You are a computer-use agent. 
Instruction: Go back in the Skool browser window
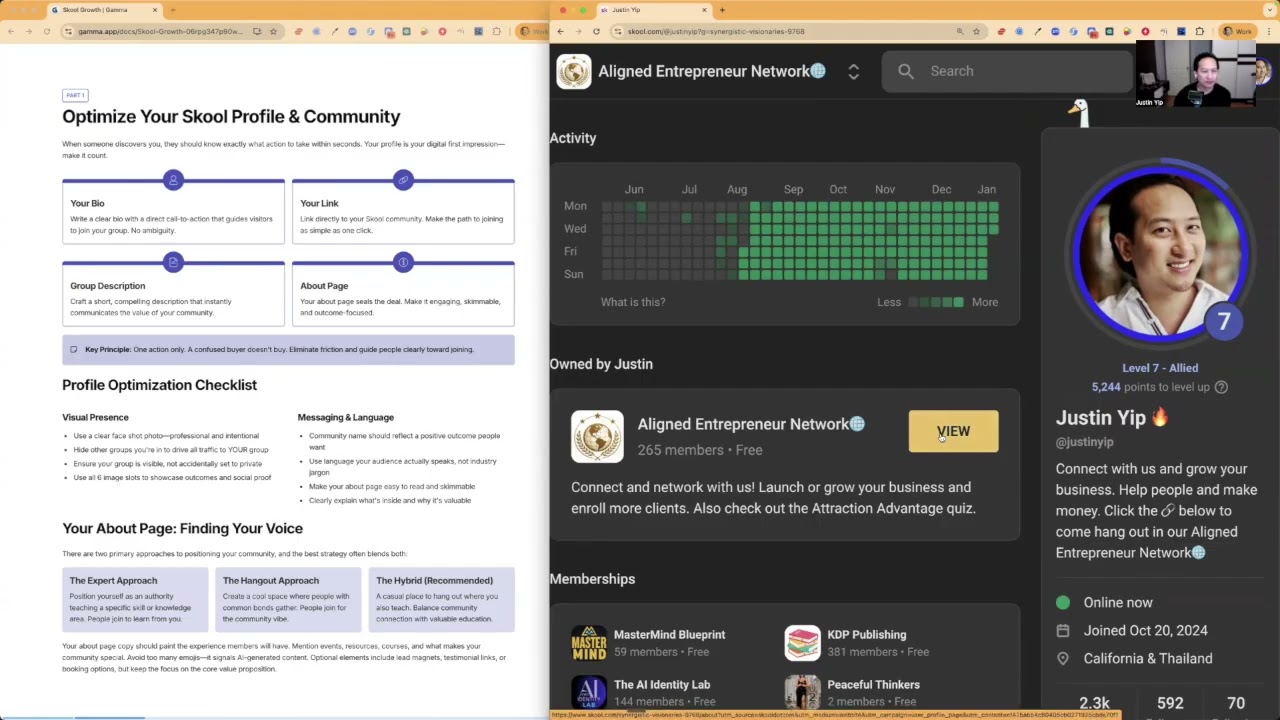coord(561,31)
